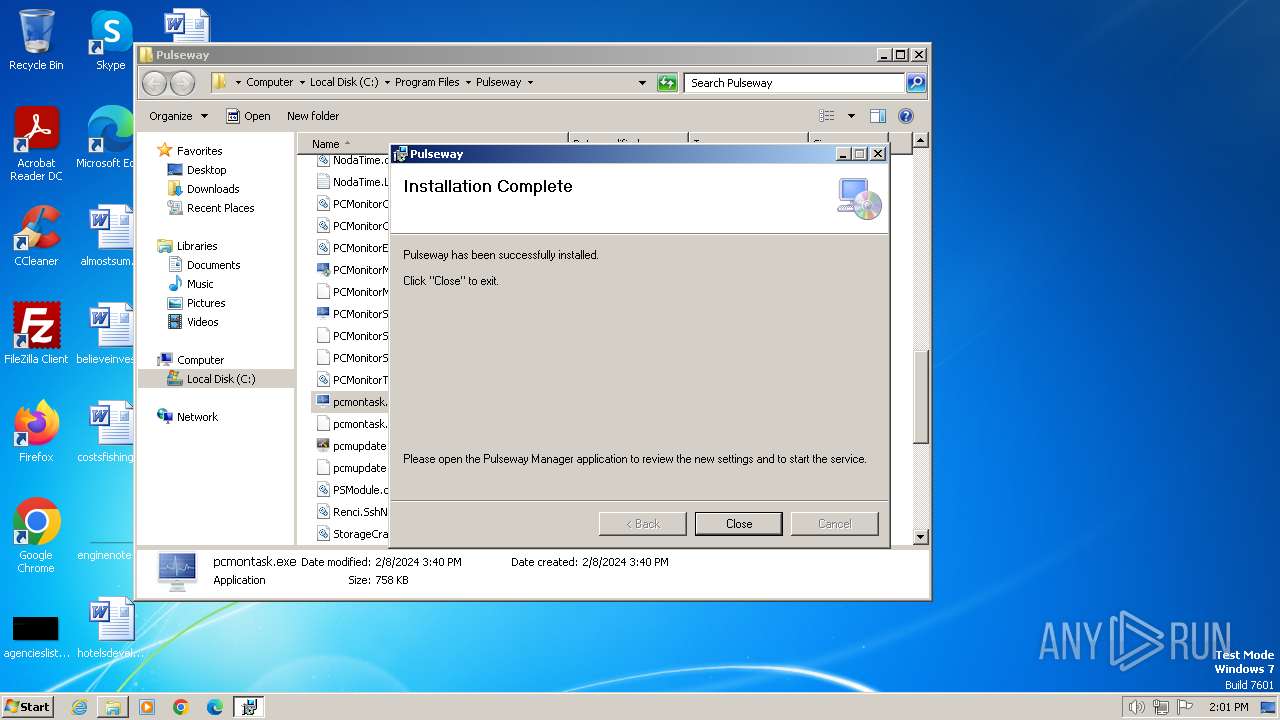Image resolution: width=1280 pixels, height=720 pixels.
Task: Launch CCleaner desktop shortcut
Action: coord(36,237)
